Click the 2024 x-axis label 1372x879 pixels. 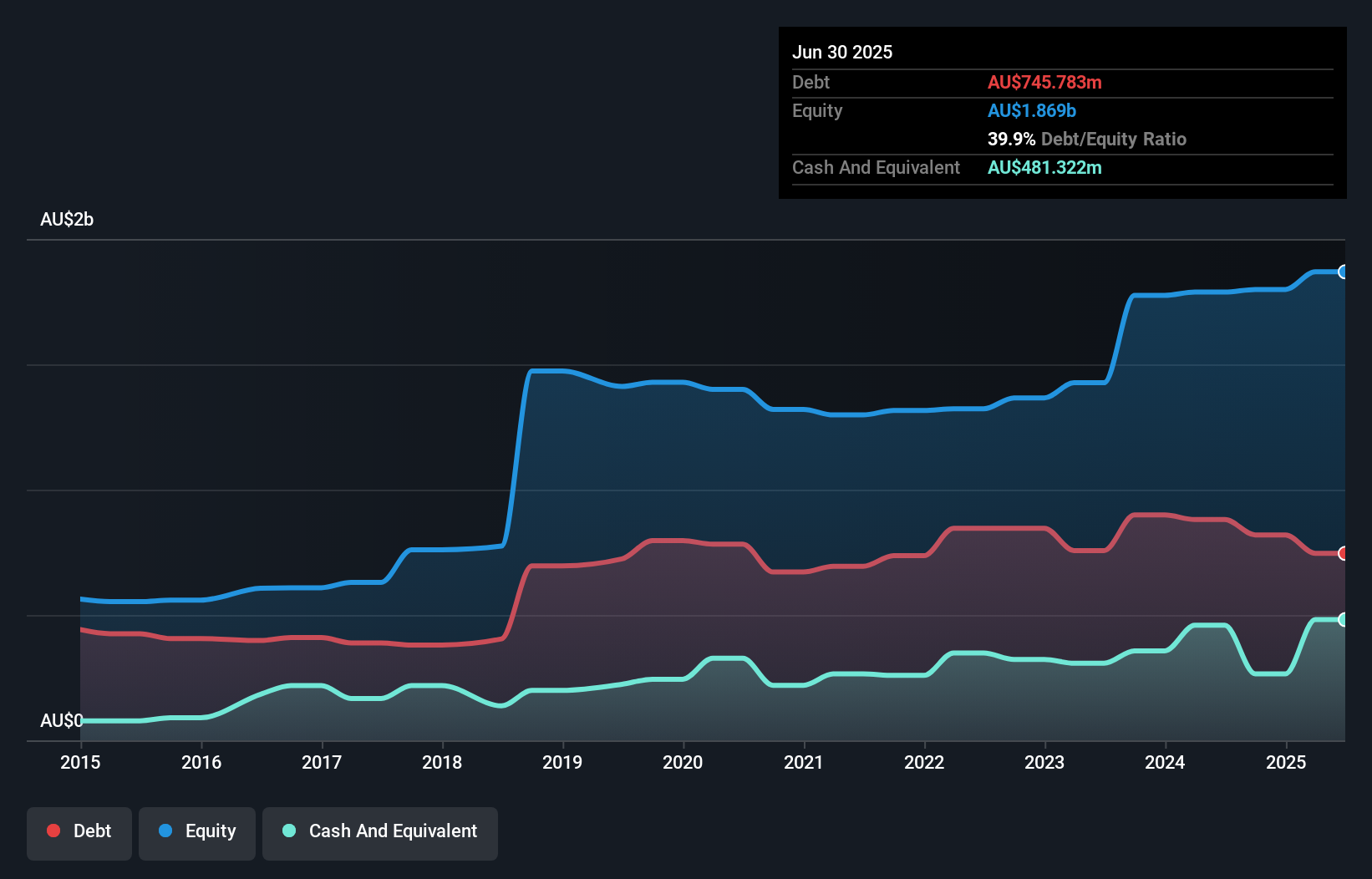[x=1165, y=762]
